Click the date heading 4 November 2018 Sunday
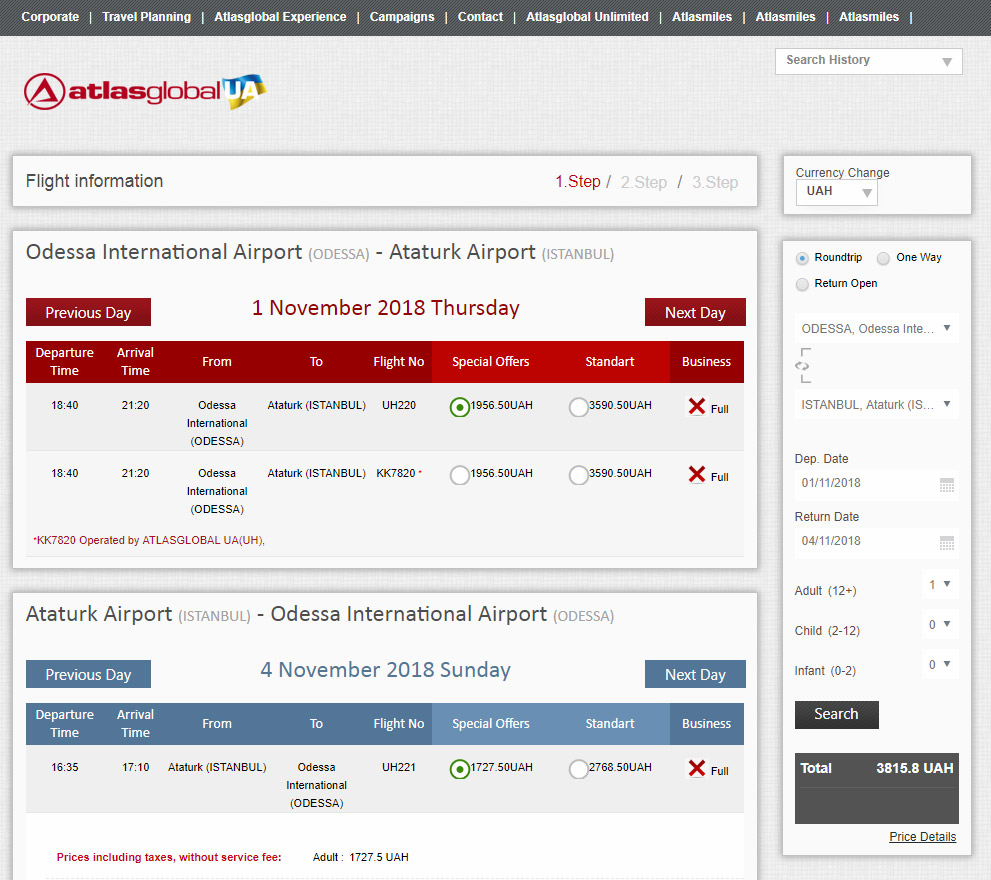 pyautogui.click(x=386, y=671)
